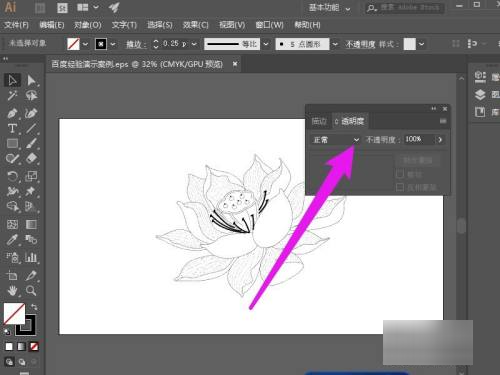Select the Hand tool
This screenshot has width=500, height=375.
click(12, 291)
